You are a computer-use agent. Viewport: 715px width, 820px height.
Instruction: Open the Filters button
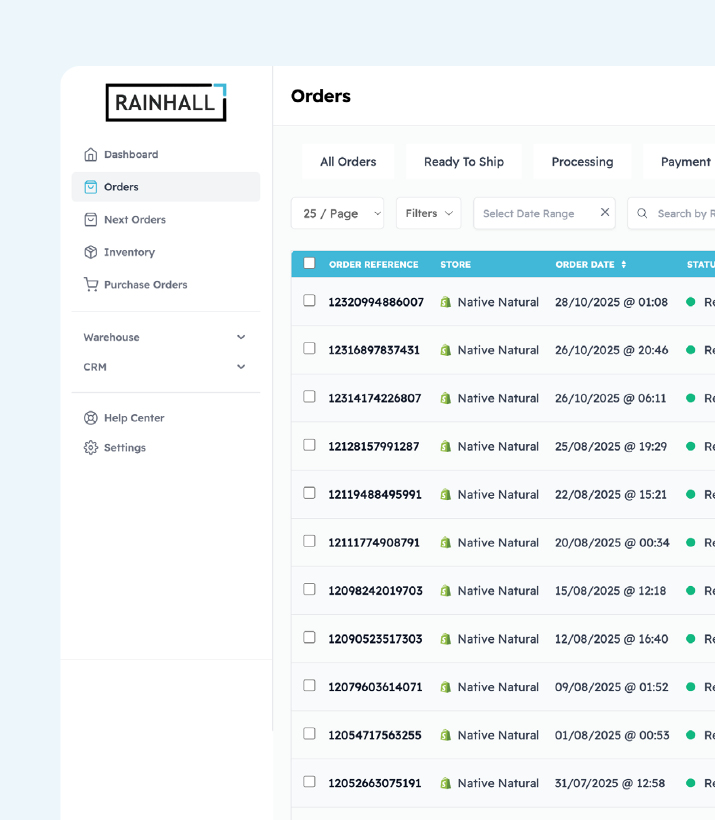(x=428, y=213)
